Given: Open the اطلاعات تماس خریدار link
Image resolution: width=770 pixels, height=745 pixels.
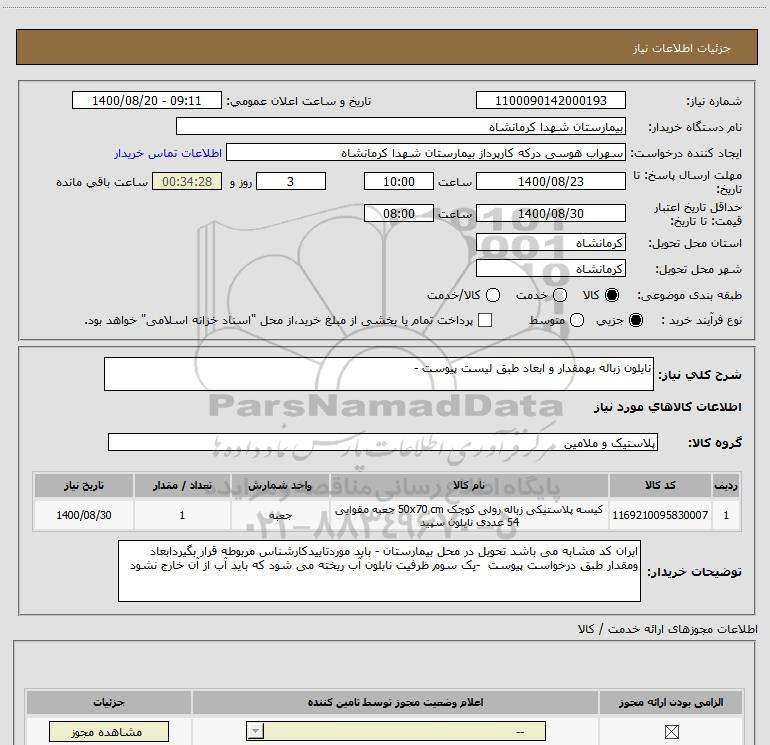Looking at the screenshot, I should coord(168,153).
